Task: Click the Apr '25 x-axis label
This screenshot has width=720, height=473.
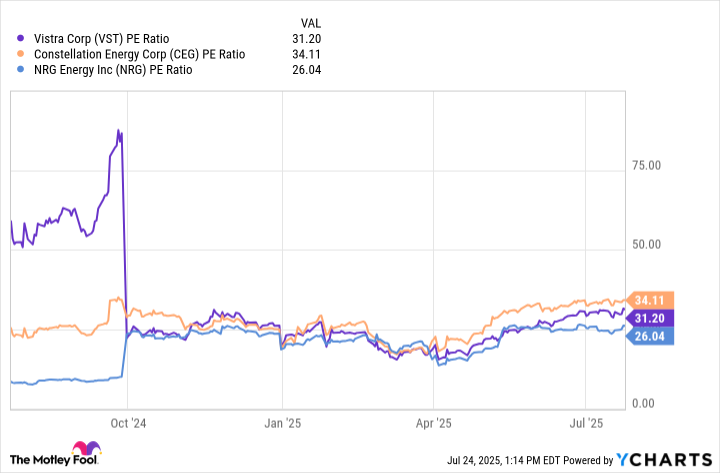Action: 433,423
